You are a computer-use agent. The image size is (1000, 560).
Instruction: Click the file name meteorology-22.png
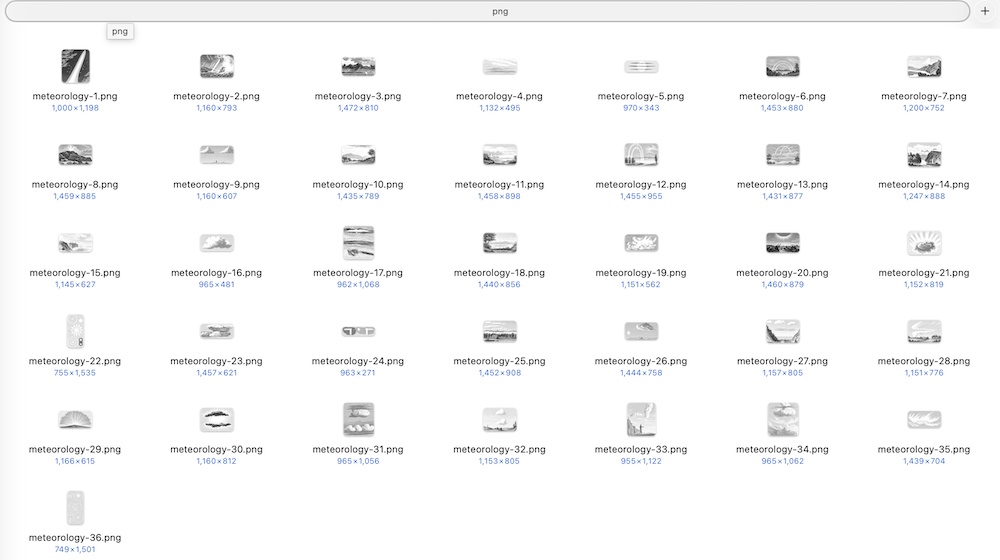[x=75, y=361]
